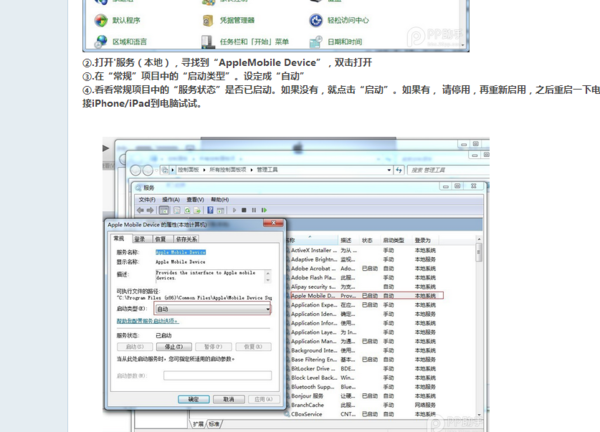Open the 凭据管理器 control panel icon

coord(208,20)
